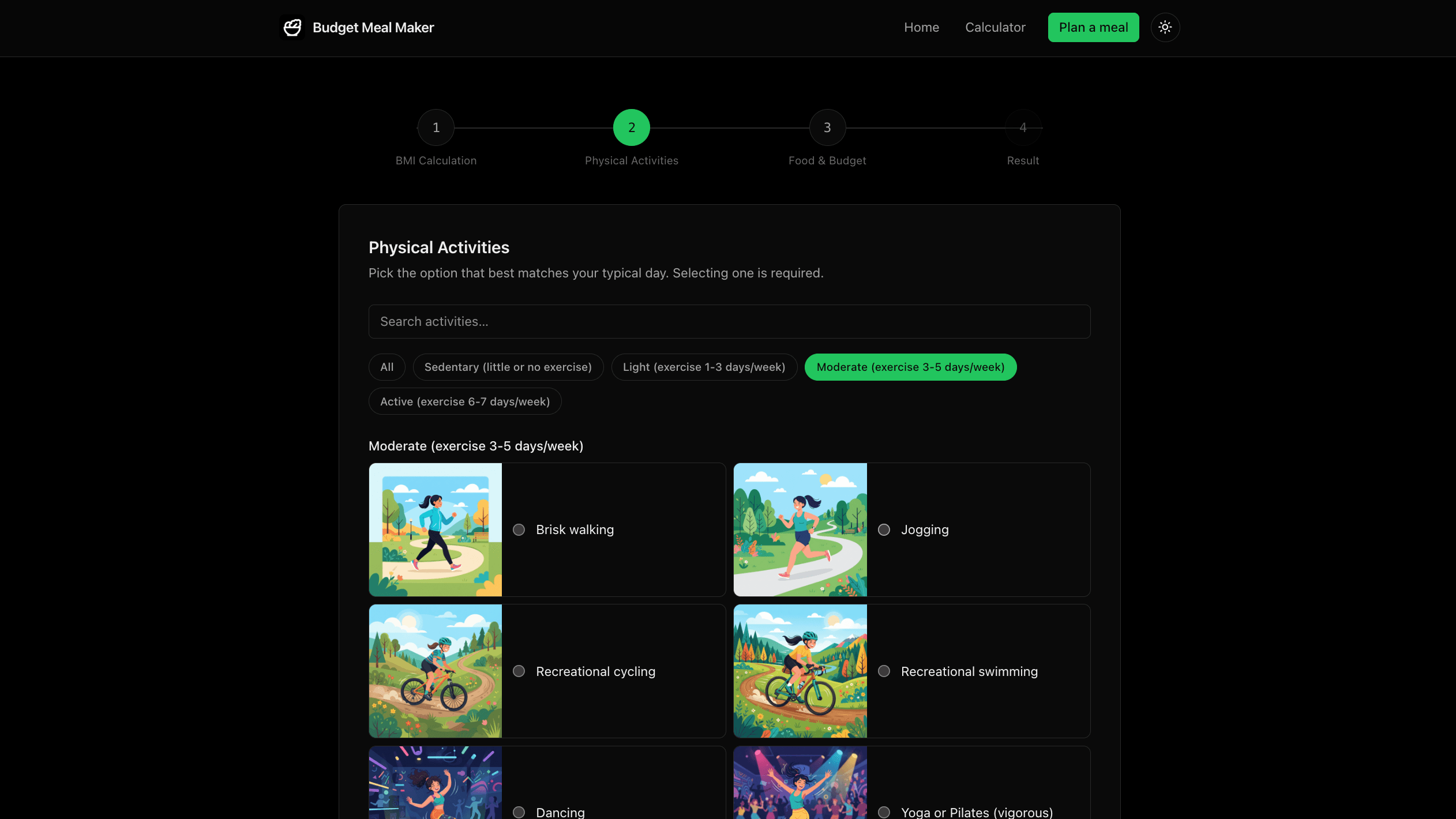Screen dimensions: 1456x819
Task: Click the Budget Meal Maker title text
Action: point(373,28)
